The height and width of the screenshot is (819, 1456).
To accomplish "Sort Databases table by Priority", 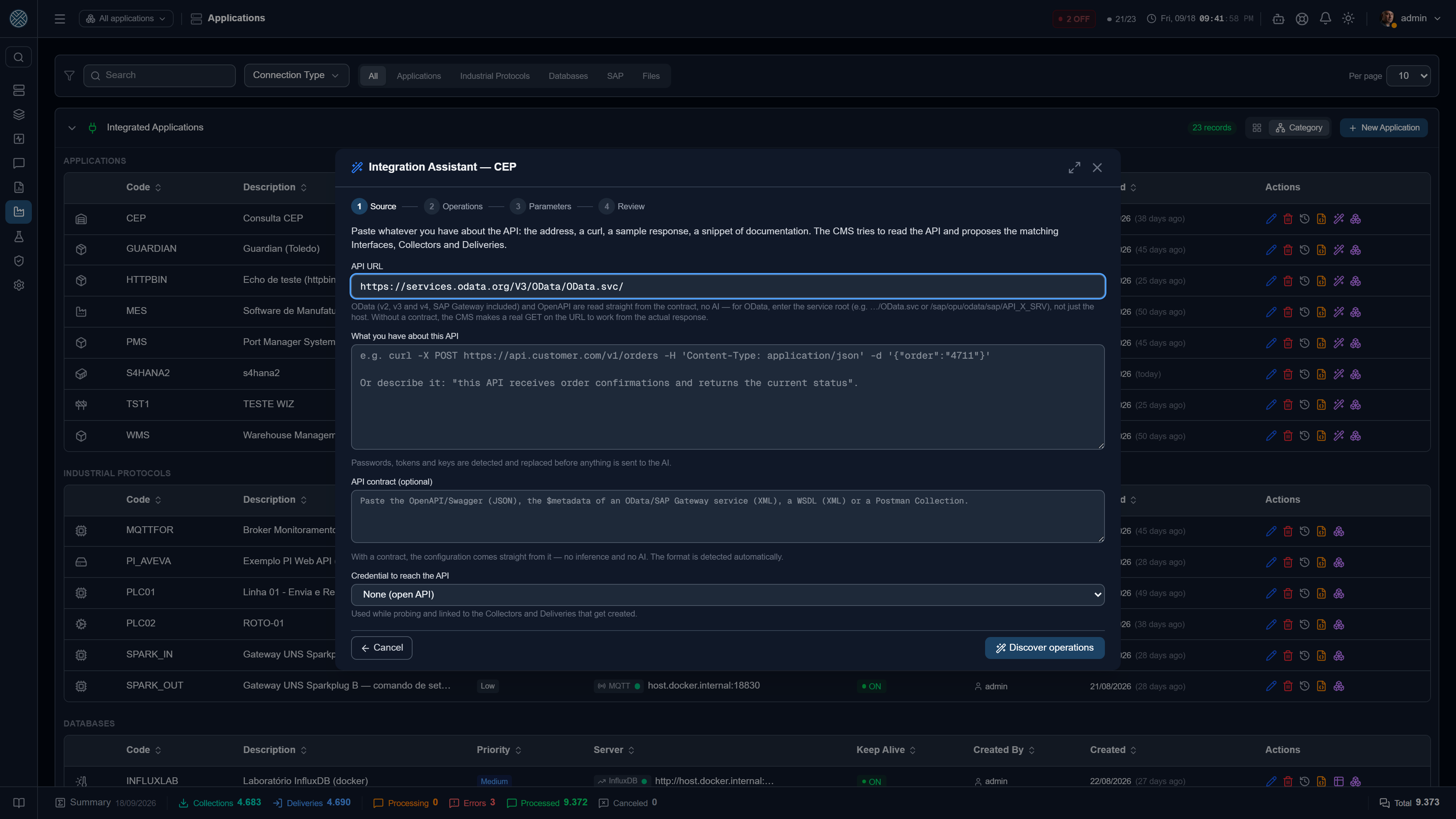I will 499,750.
